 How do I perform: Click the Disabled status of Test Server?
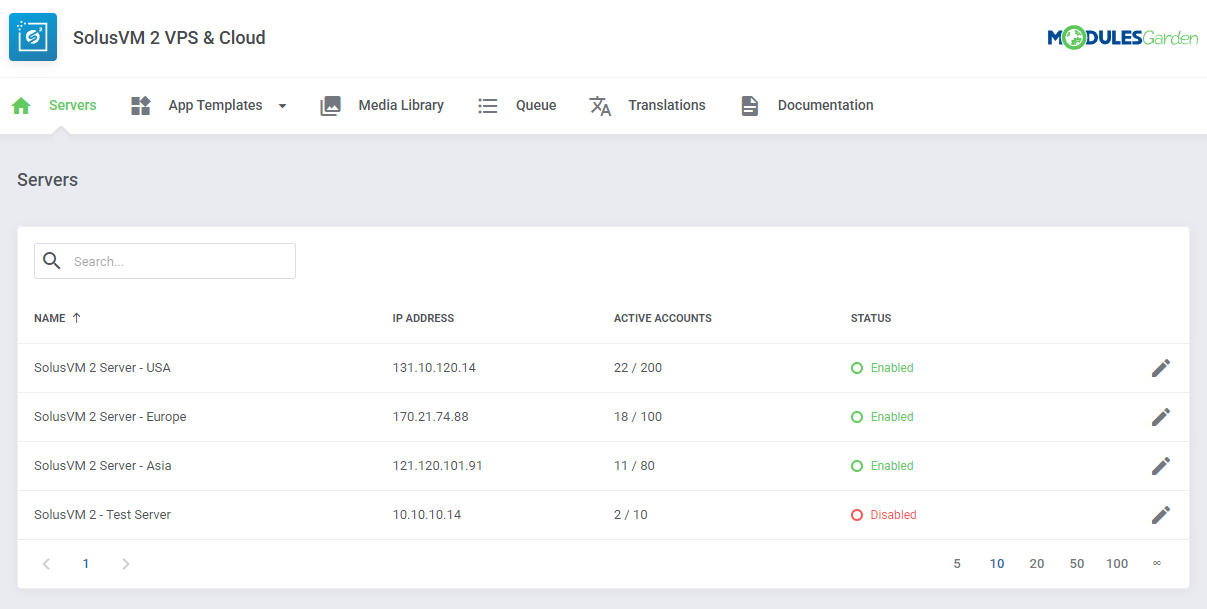892,515
